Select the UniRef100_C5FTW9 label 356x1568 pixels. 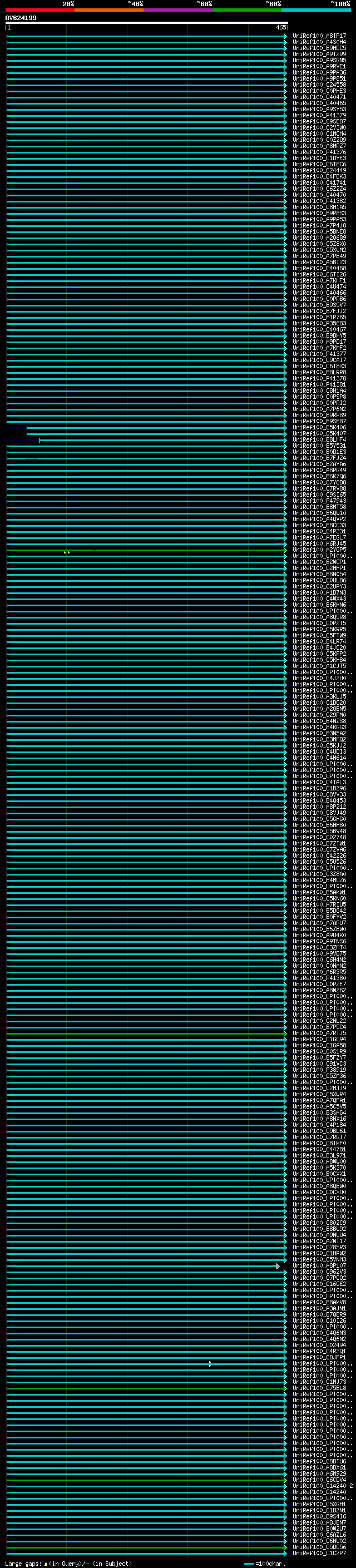[319, 636]
